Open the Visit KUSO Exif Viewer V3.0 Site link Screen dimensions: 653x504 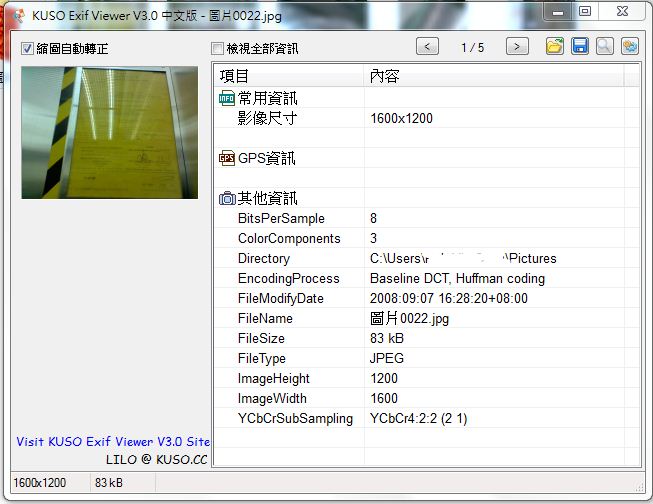tap(113, 441)
